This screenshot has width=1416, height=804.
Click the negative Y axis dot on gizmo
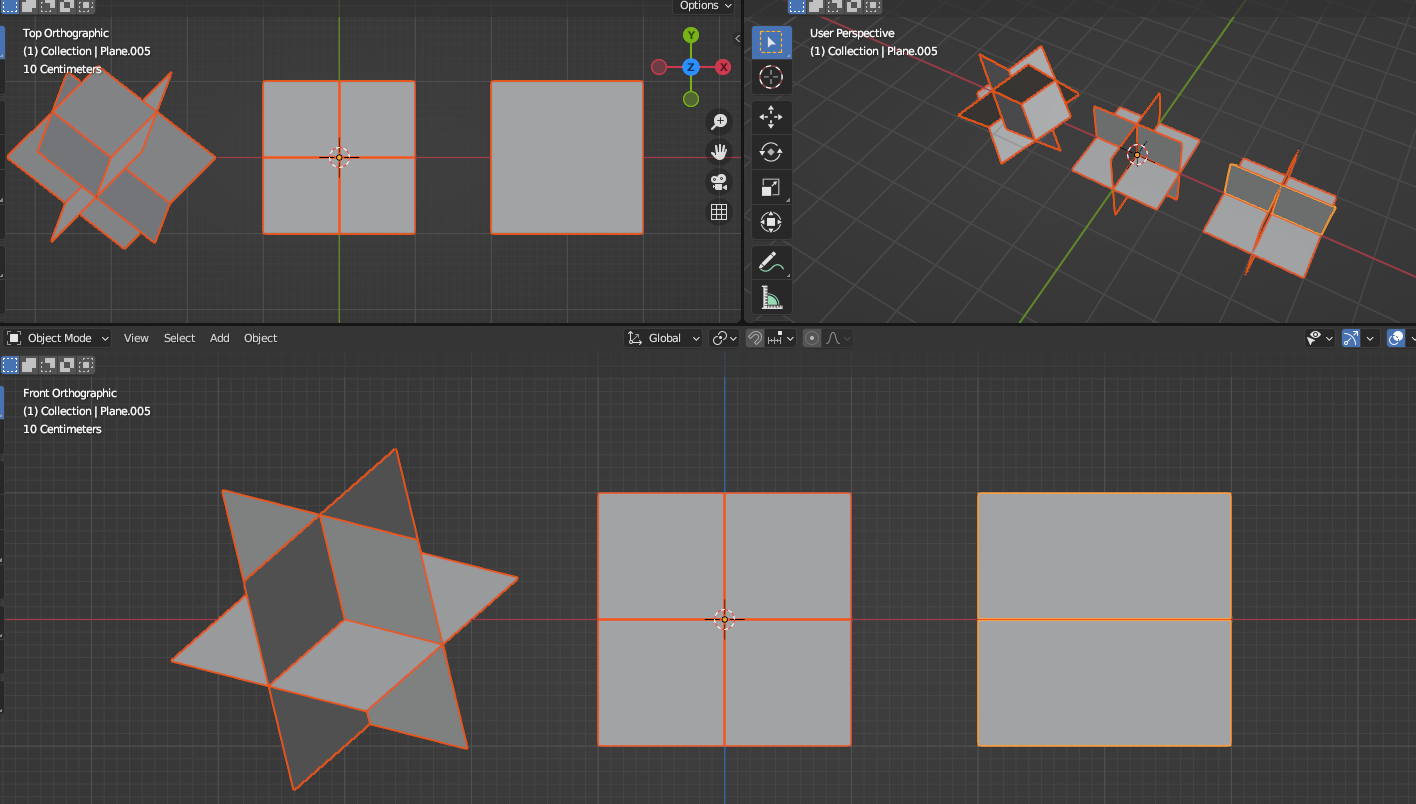pyautogui.click(x=691, y=99)
